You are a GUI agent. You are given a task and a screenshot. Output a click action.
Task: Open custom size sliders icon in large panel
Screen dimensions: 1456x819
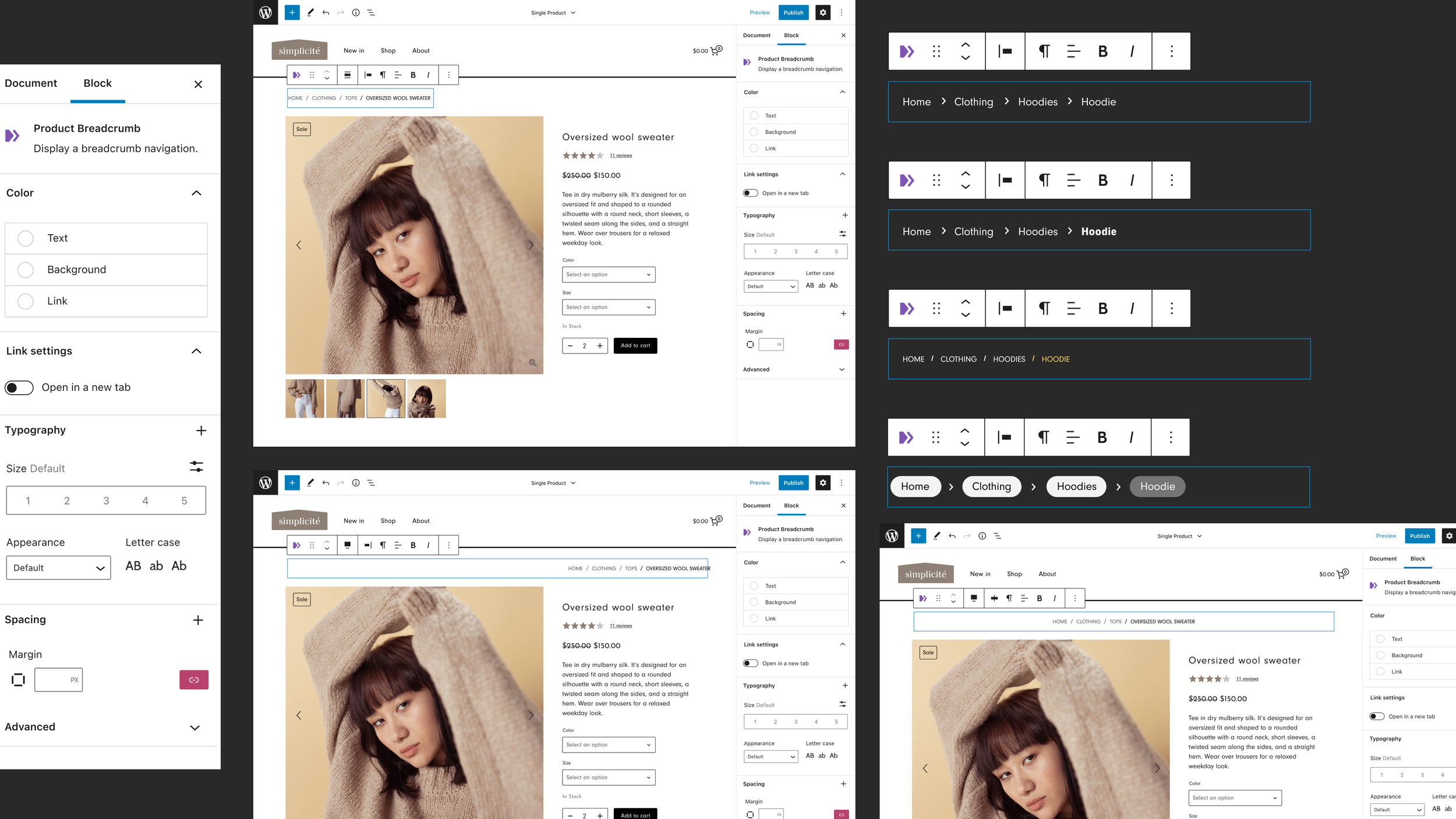point(196,467)
